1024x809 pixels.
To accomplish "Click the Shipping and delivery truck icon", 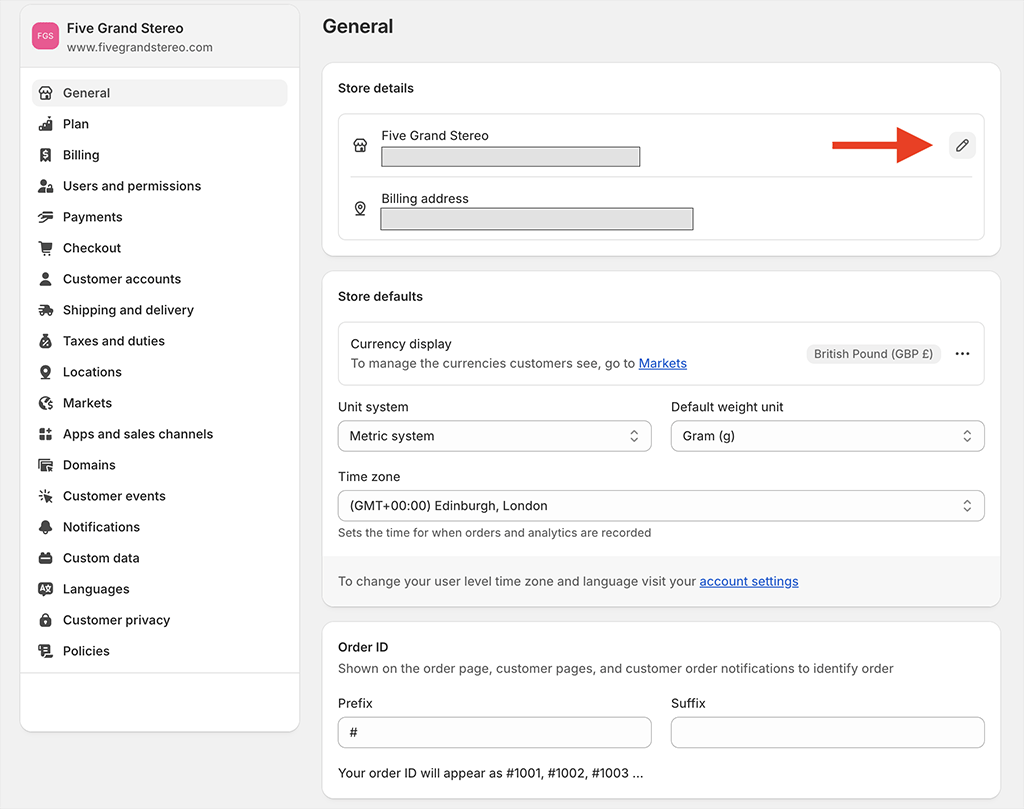I will tap(45, 310).
